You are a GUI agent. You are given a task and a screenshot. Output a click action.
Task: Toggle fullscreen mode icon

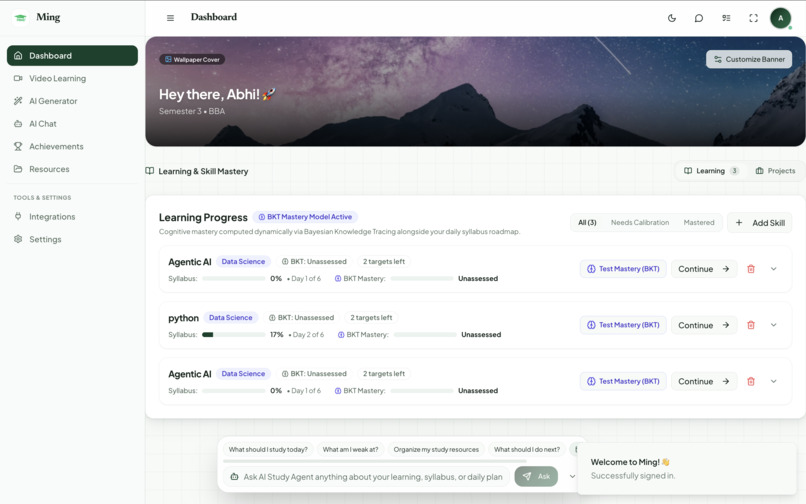(x=753, y=18)
